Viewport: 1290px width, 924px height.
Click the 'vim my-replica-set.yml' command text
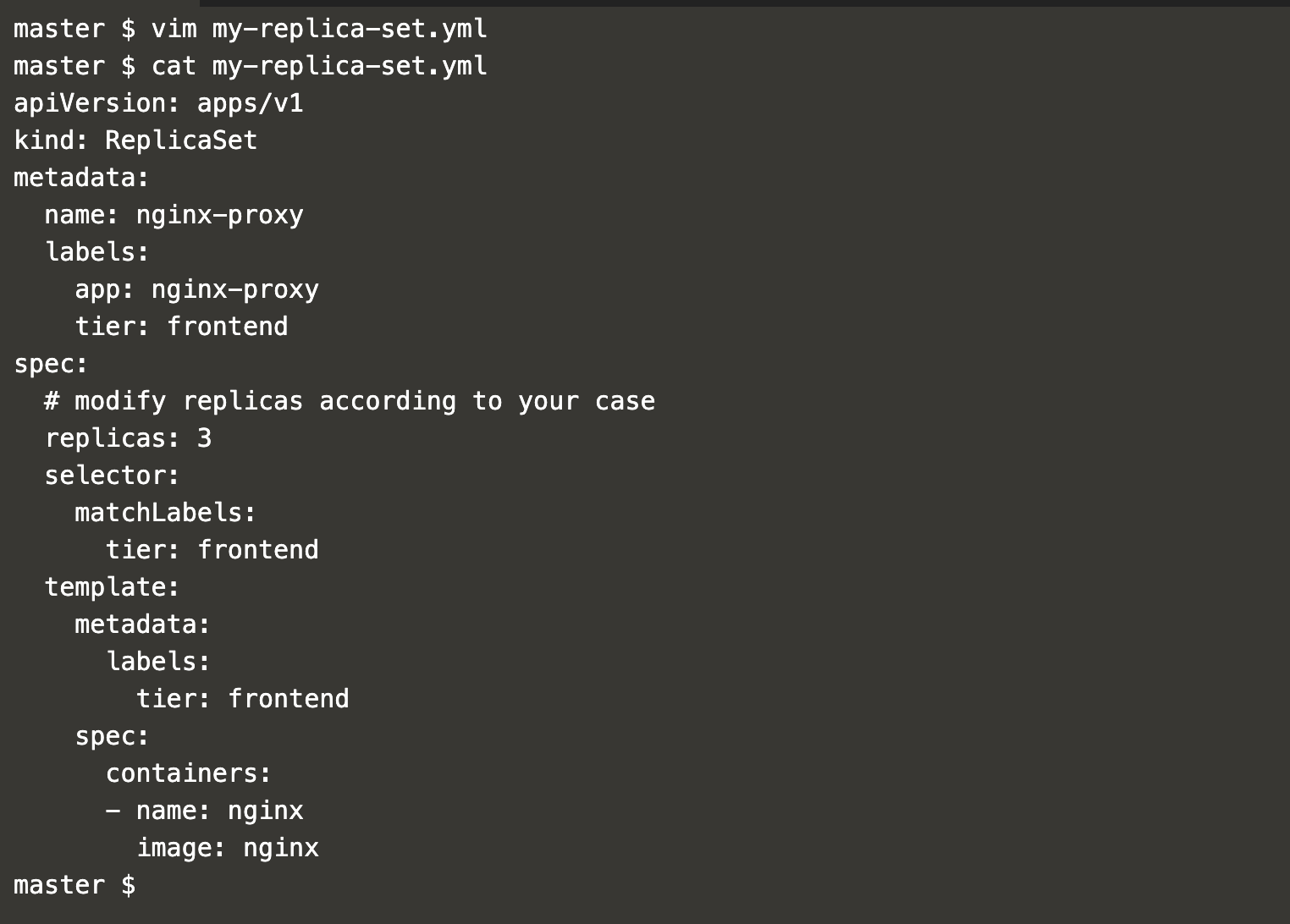319,30
